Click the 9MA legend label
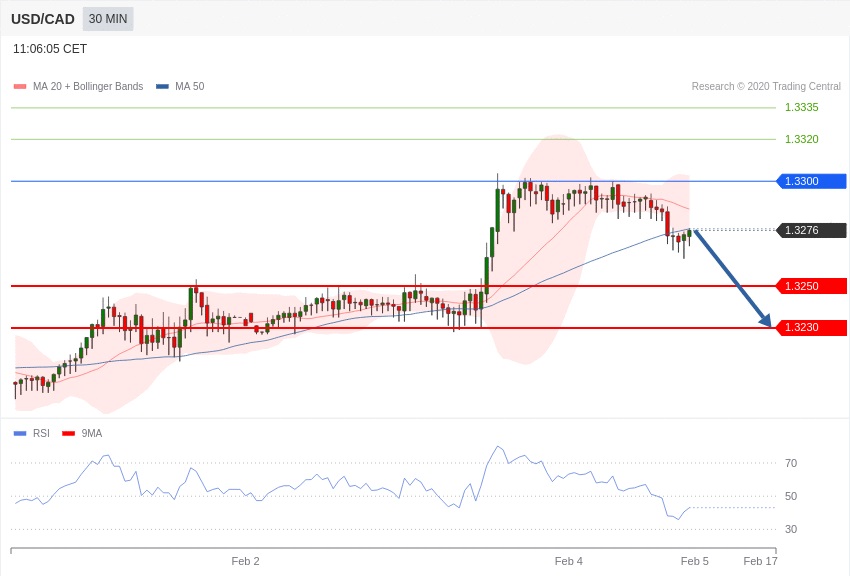Viewport: 850px width, 576px height. coord(92,433)
